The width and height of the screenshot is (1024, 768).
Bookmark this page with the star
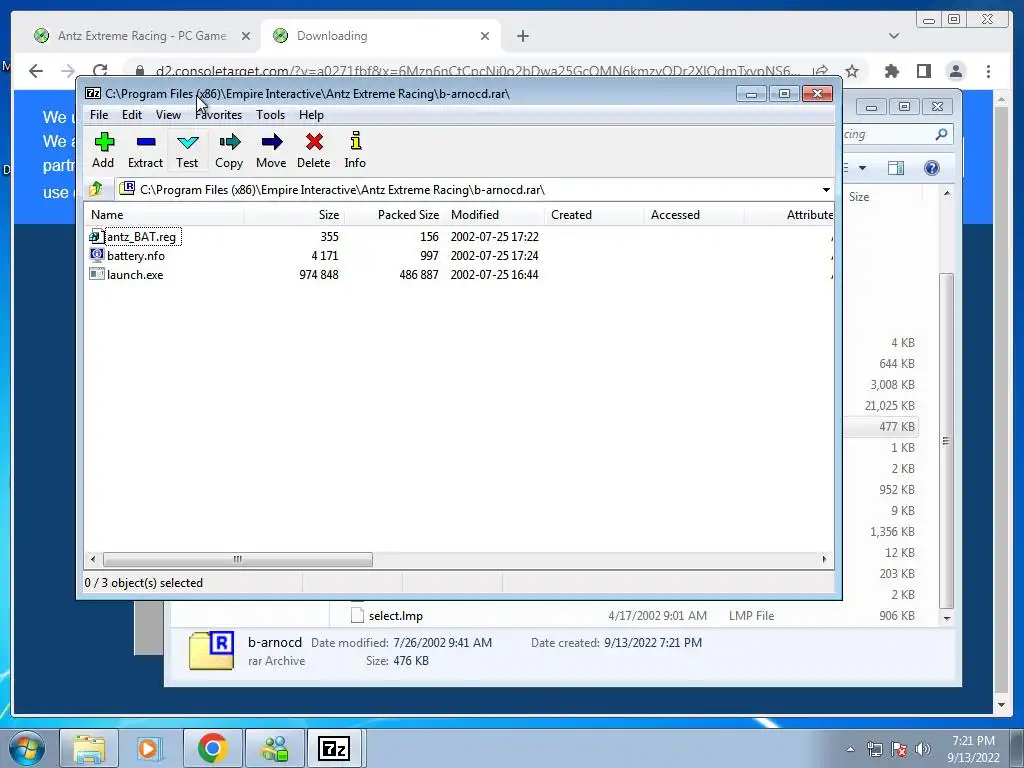pyautogui.click(x=852, y=71)
